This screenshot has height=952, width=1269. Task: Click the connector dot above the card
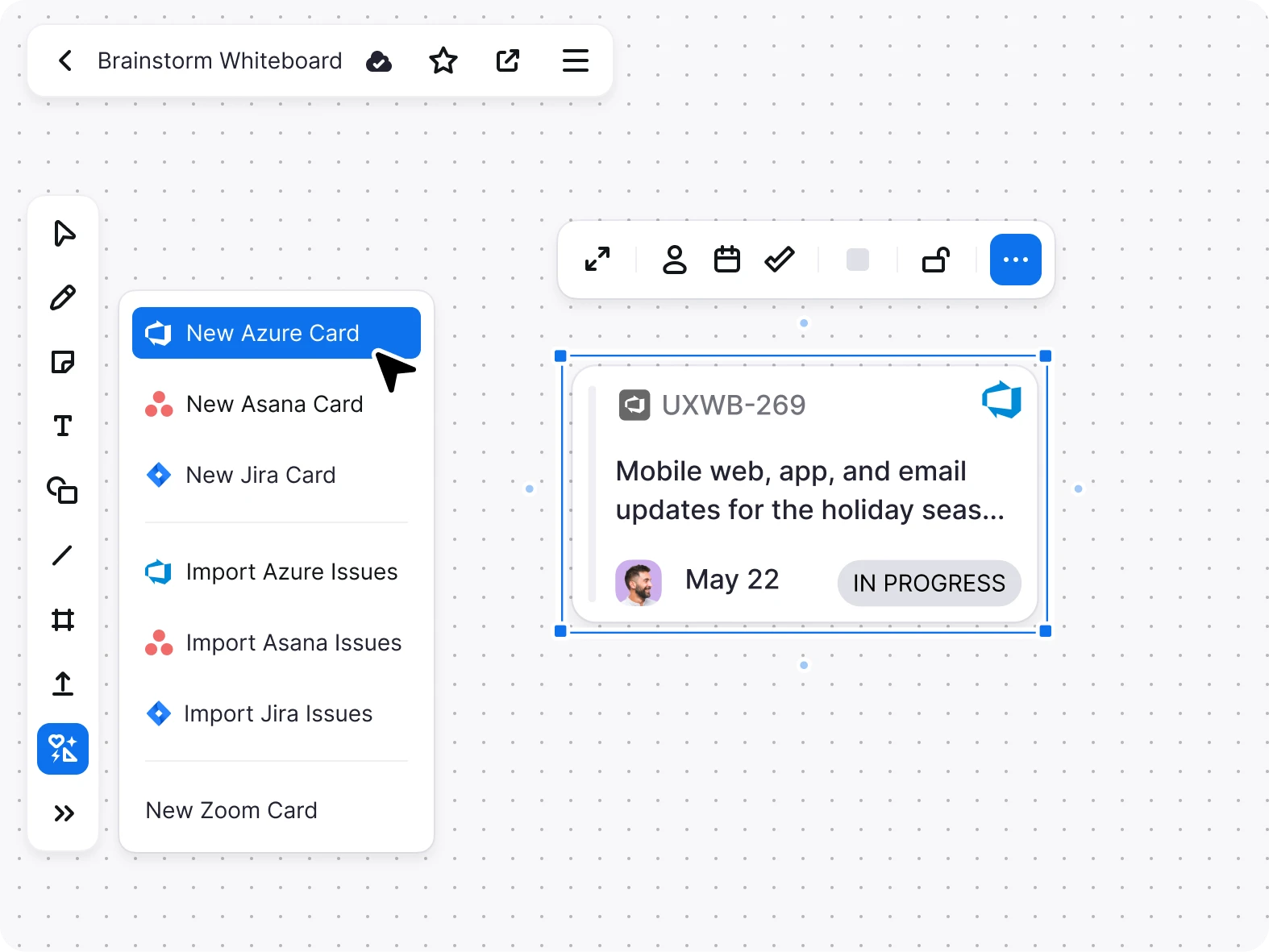[804, 323]
